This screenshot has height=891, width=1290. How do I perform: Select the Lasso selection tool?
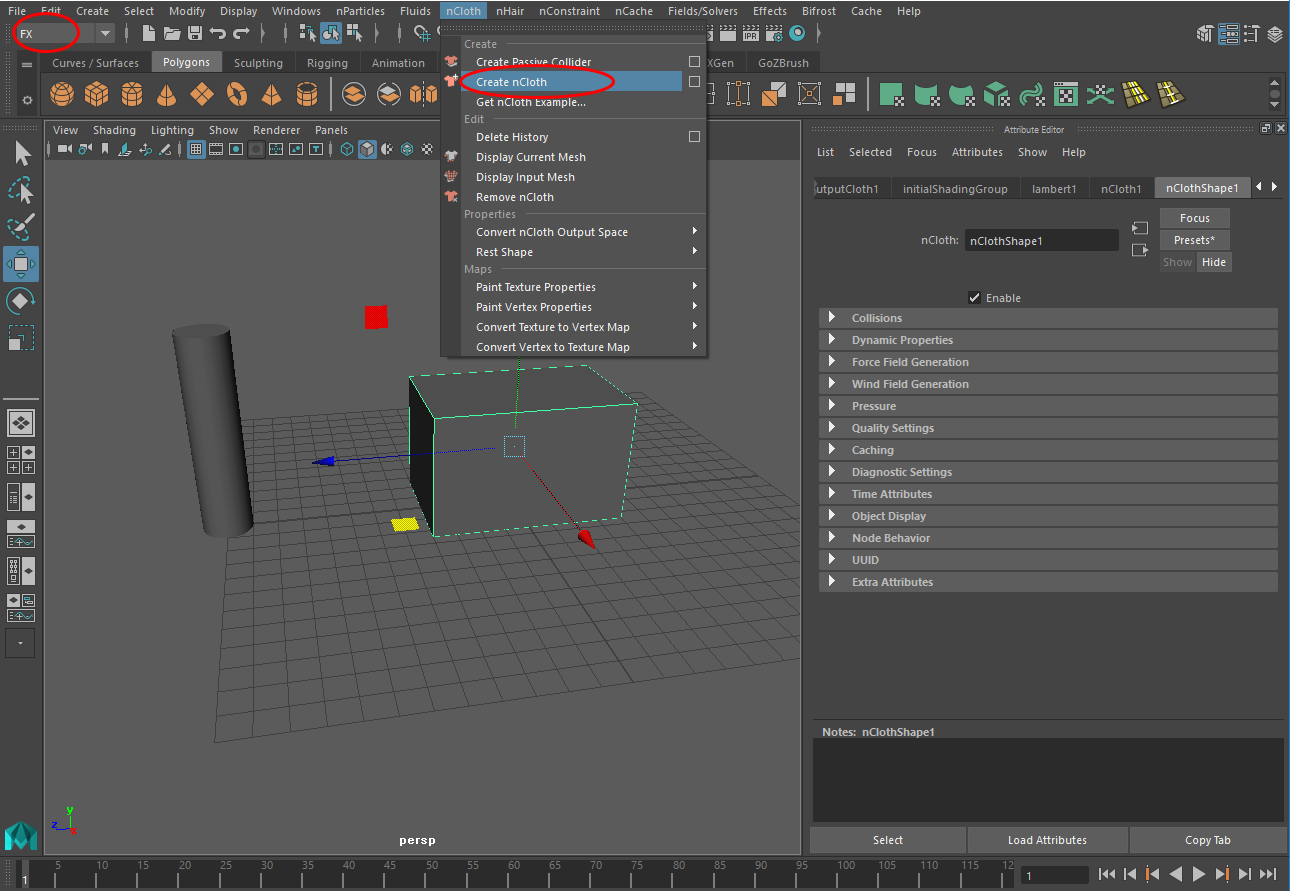pyautogui.click(x=22, y=190)
